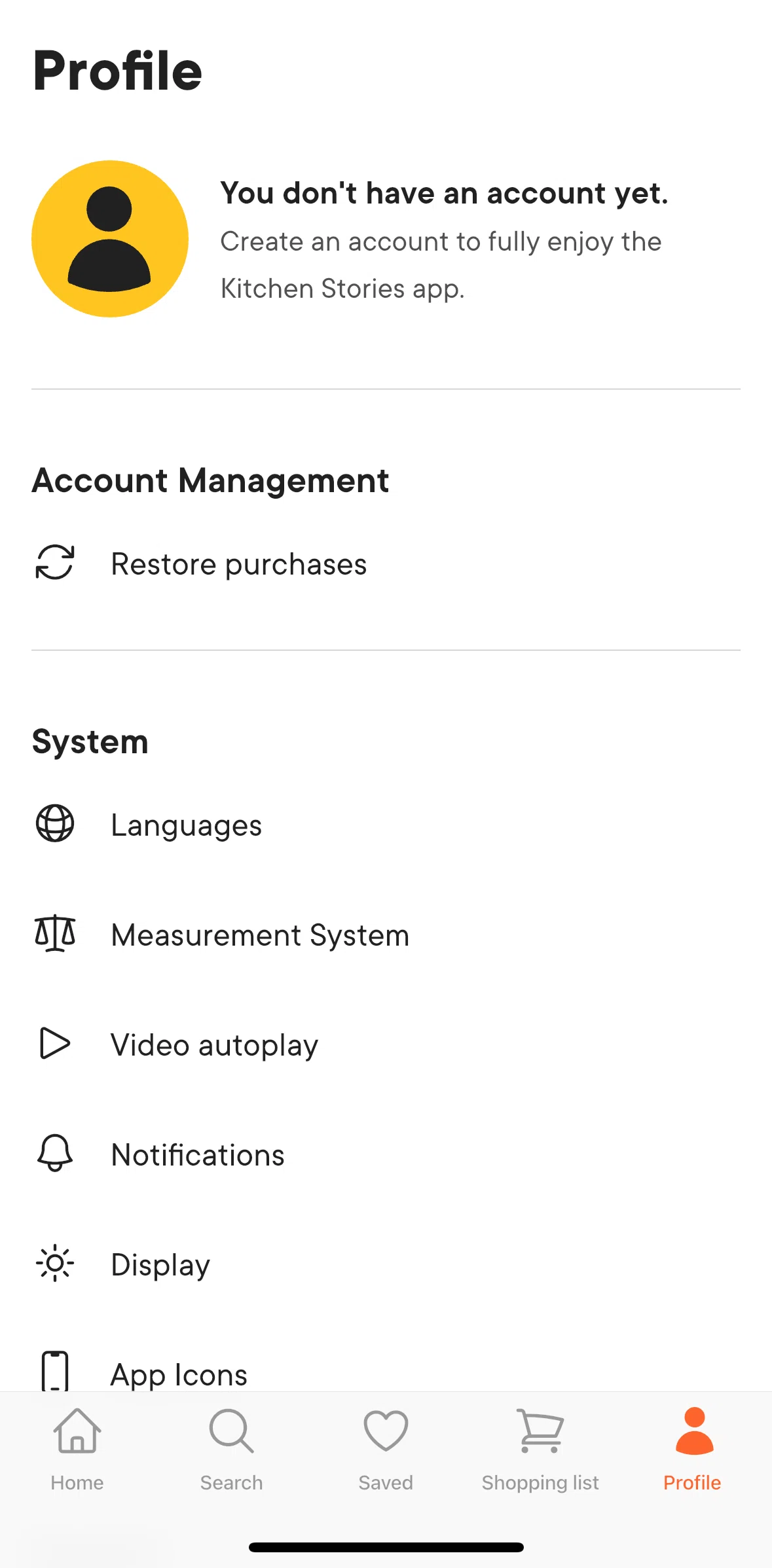
Task: Open the Languages setting
Action: (x=386, y=825)
